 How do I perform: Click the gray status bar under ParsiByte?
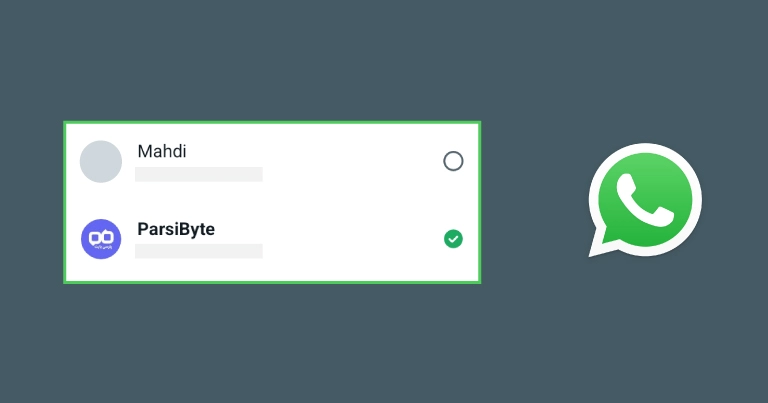point(199,251)
